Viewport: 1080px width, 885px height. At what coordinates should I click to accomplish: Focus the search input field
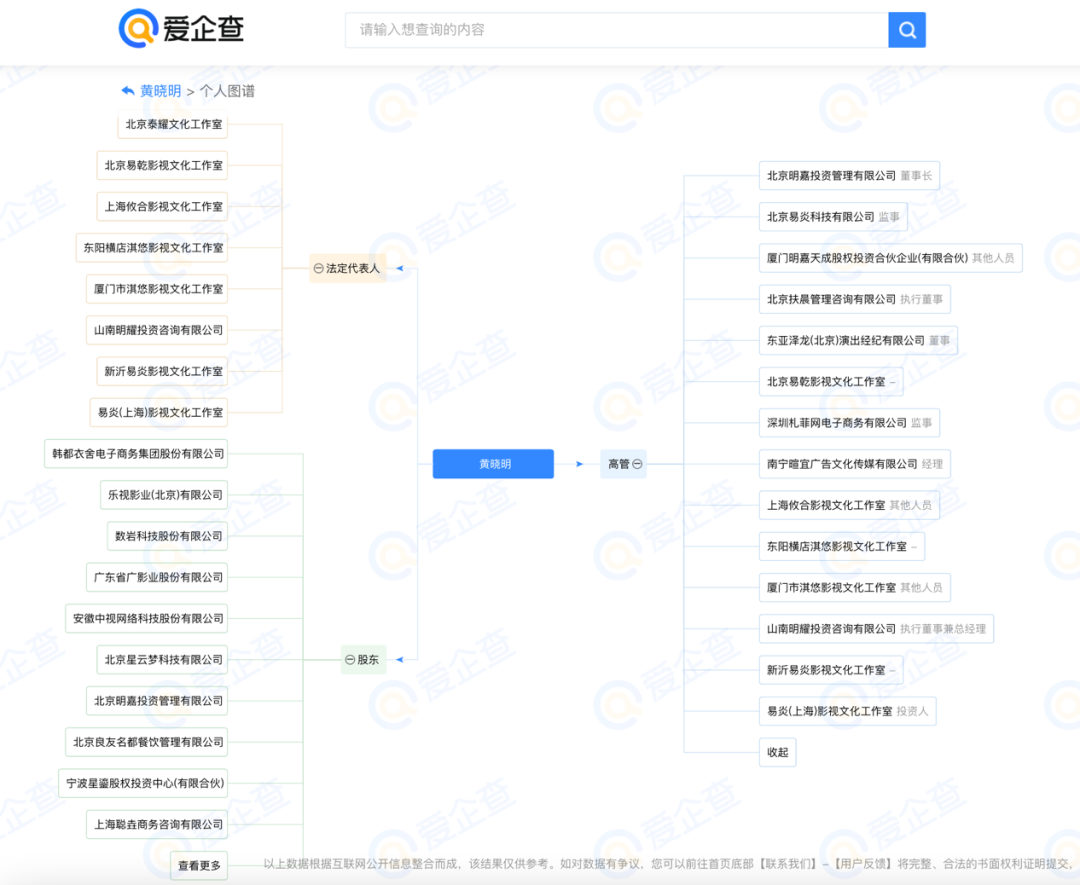(616, 30)
